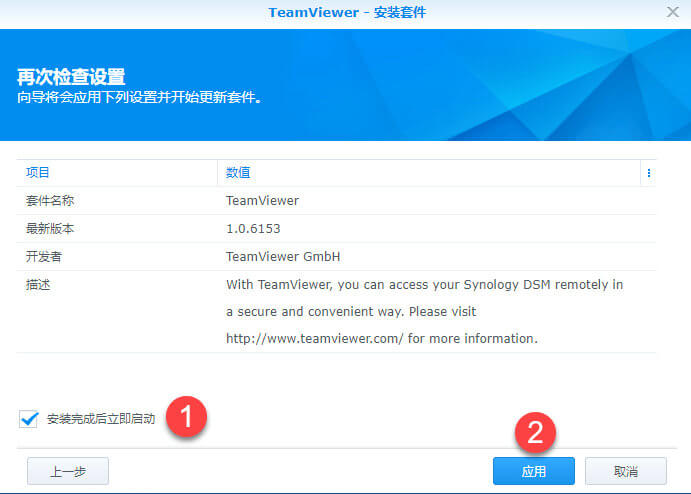Viewport: 691px width, 494px height.
Task: Go back with the 上一步 button
Action: (x=68, y=471)
